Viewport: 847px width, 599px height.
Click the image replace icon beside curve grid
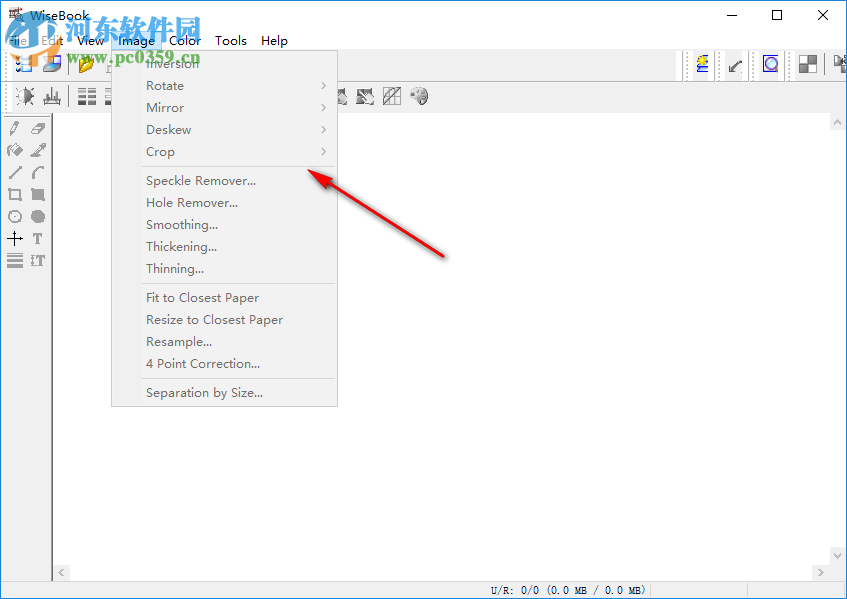pos(365,97)
